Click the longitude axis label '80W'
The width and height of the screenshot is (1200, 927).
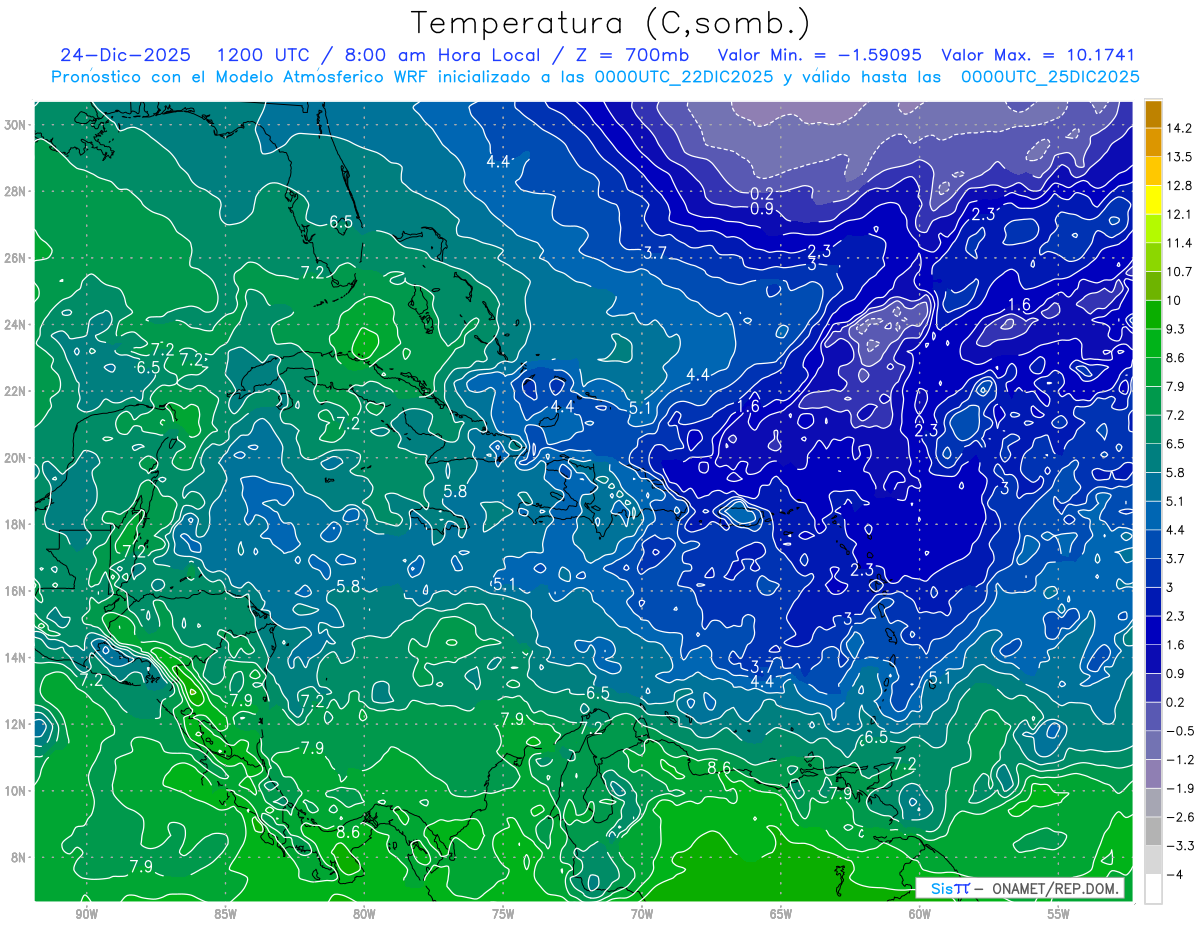[x=364, y=915]
